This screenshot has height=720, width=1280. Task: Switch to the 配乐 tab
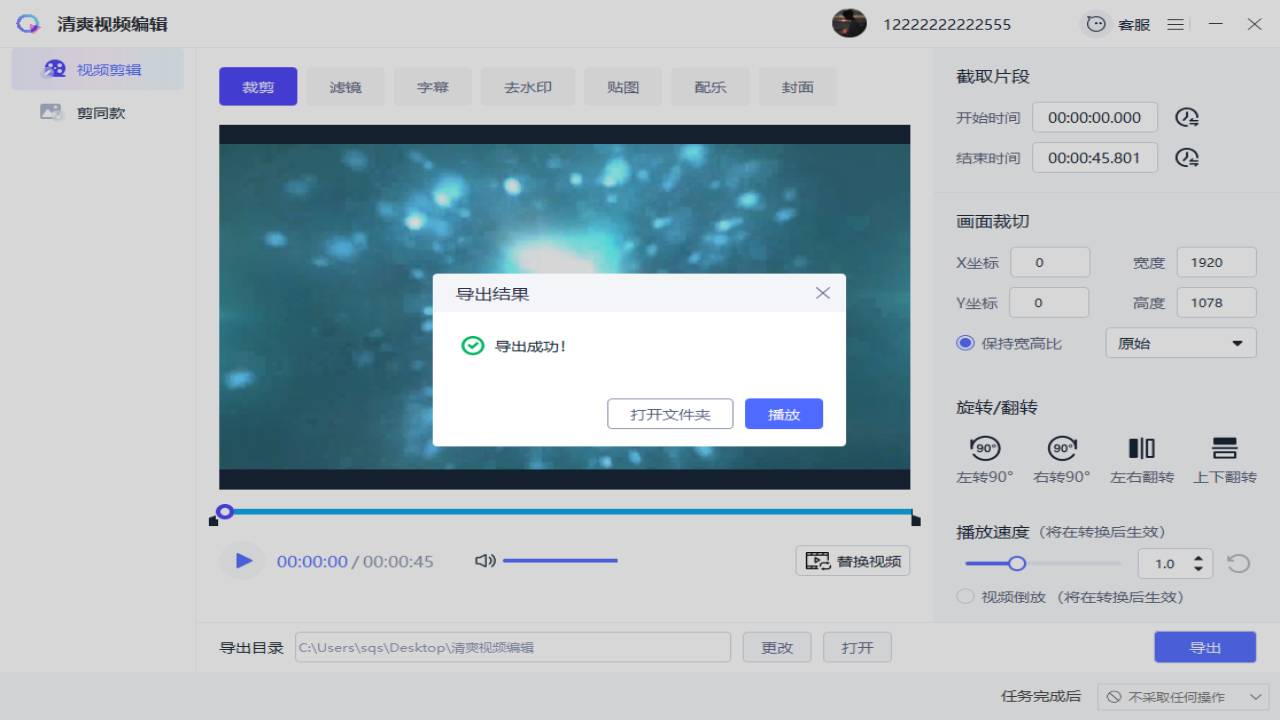(x=710, y=86)
